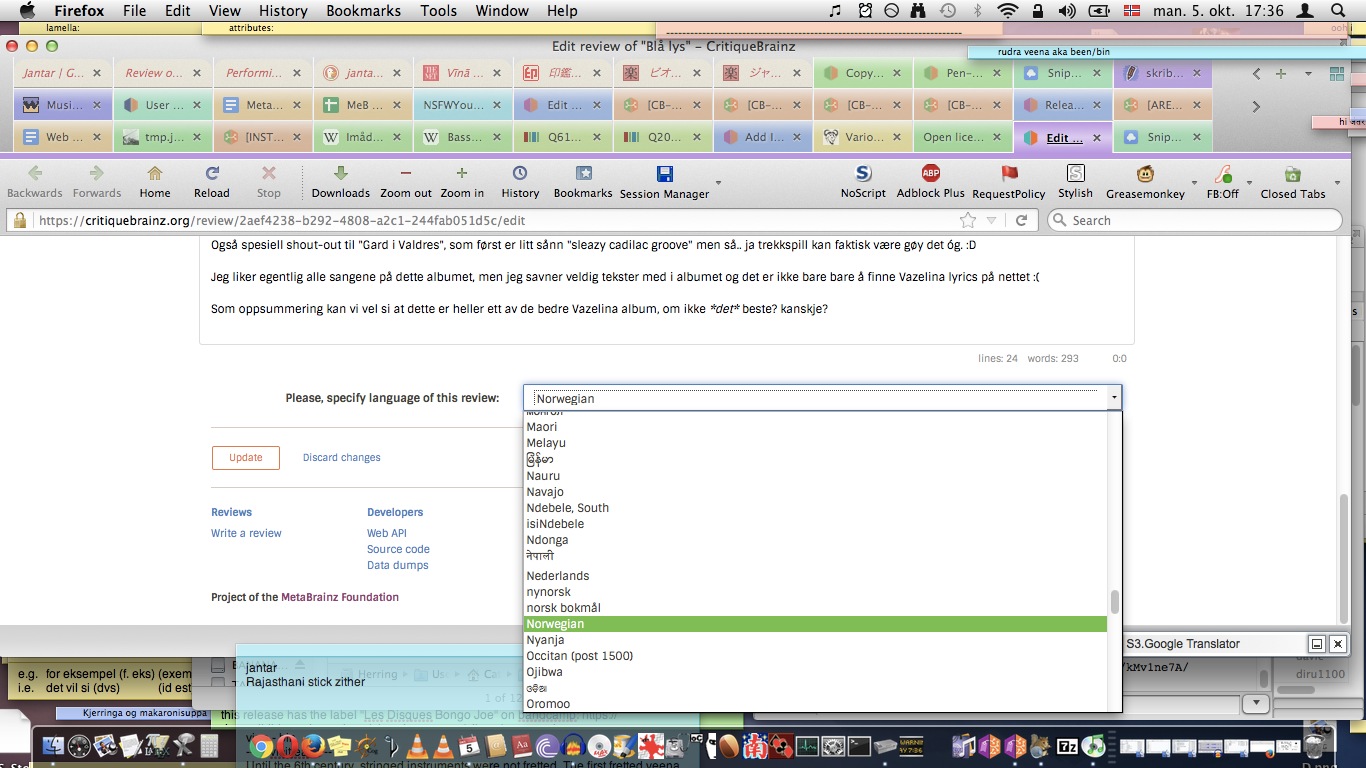Open the Data dumps link

click(x=398, y=565)
